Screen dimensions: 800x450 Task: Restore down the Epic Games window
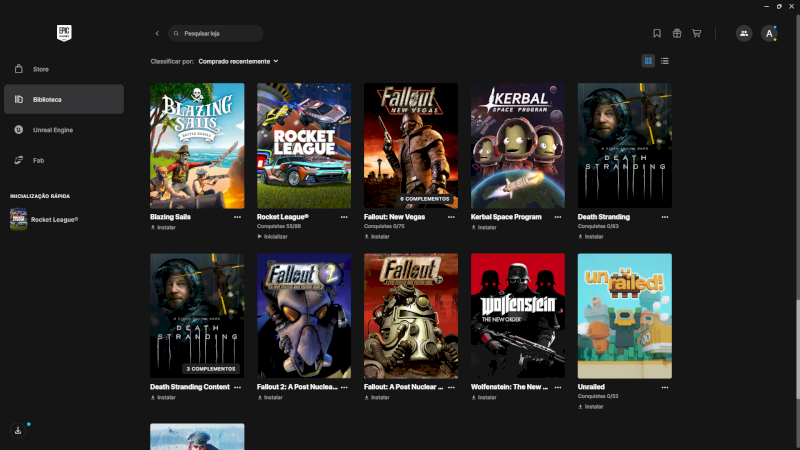tap(779, 6)
